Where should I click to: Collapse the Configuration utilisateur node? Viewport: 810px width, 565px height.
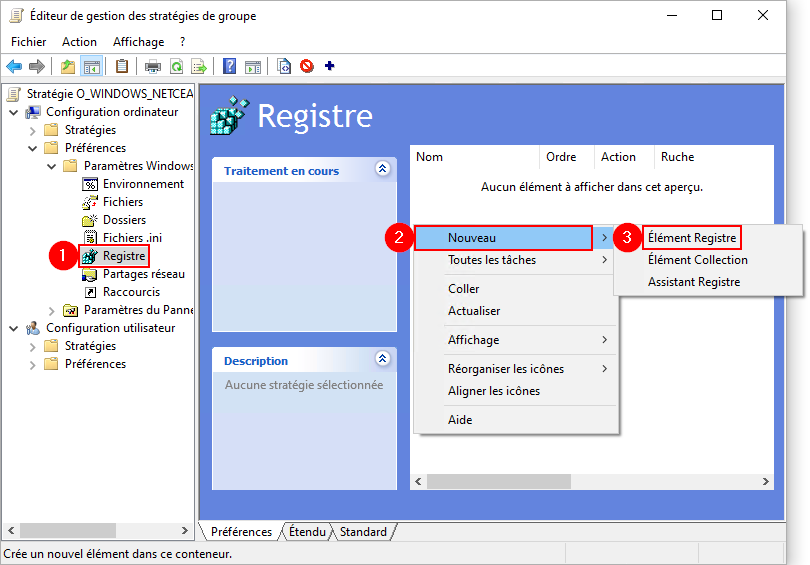pyautogui.click(x=14, y=328)
